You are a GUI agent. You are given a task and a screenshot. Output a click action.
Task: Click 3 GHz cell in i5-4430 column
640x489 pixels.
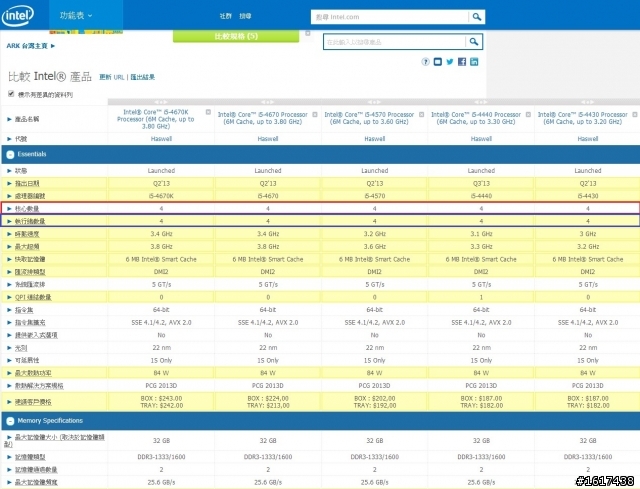pyautogui.click(x=588, y=234)
